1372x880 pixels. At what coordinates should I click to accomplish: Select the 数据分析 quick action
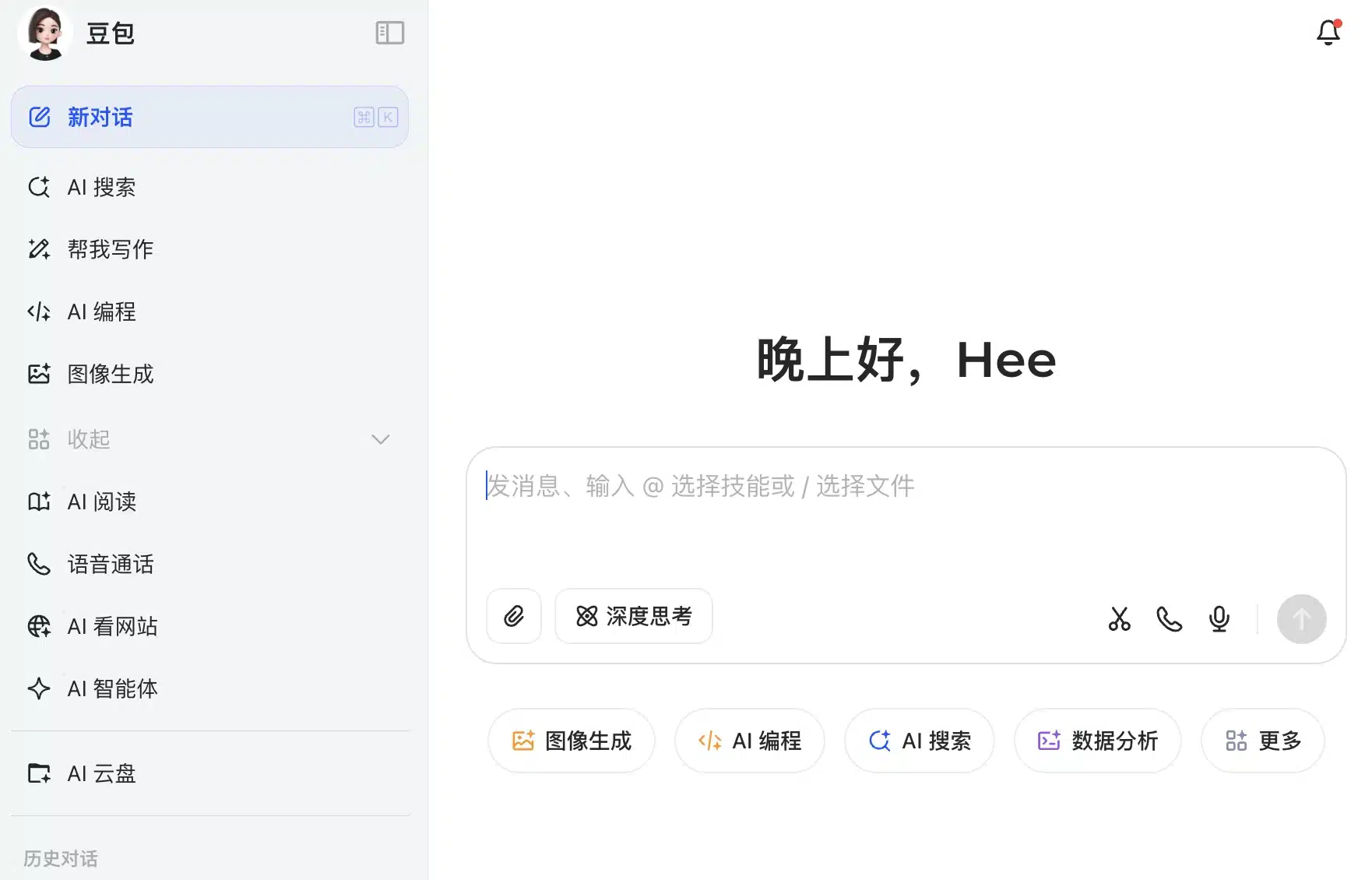pyautogui.click(x=1097, y=741)
